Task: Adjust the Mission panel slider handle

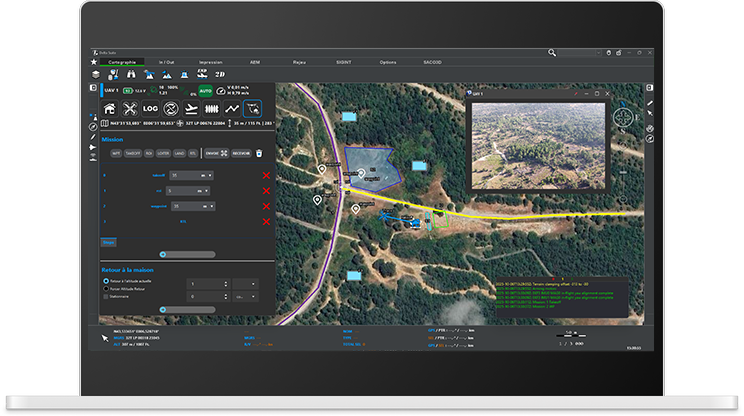Action: 163,254
